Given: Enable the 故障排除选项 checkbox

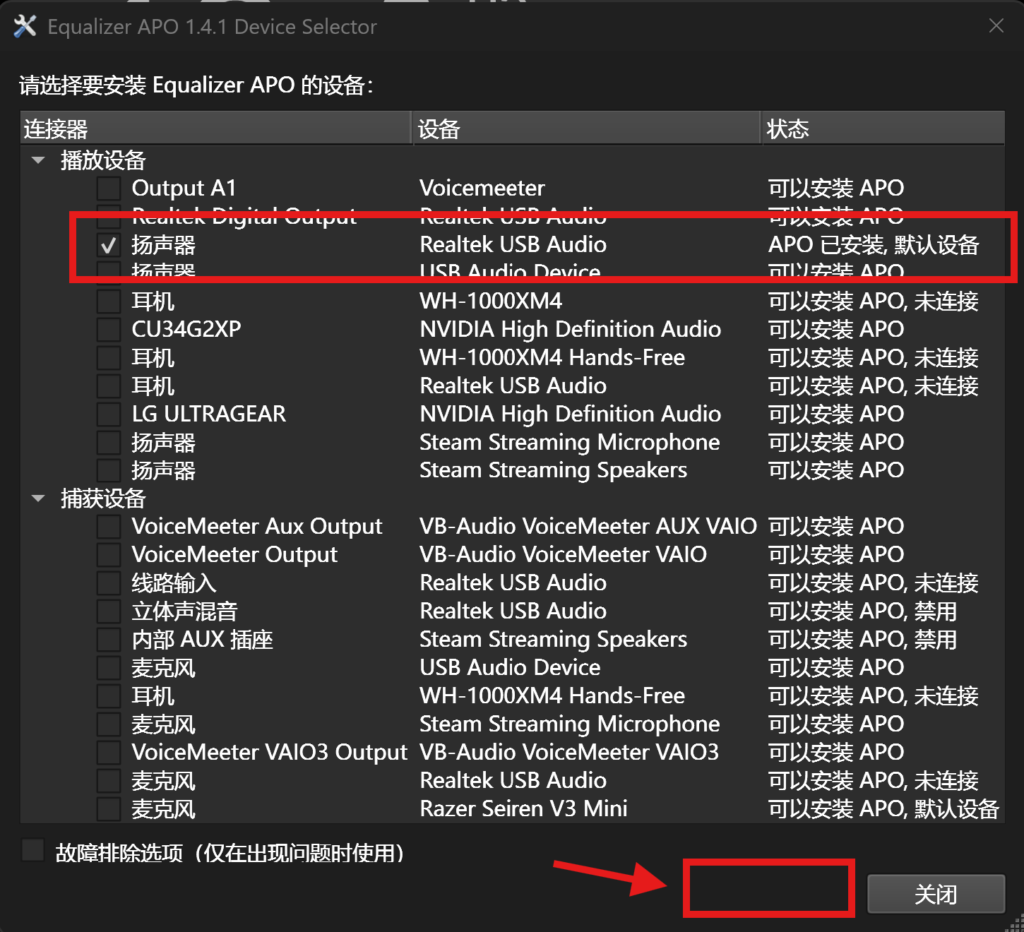Looking at the screenshot, I should pos(33,851).
